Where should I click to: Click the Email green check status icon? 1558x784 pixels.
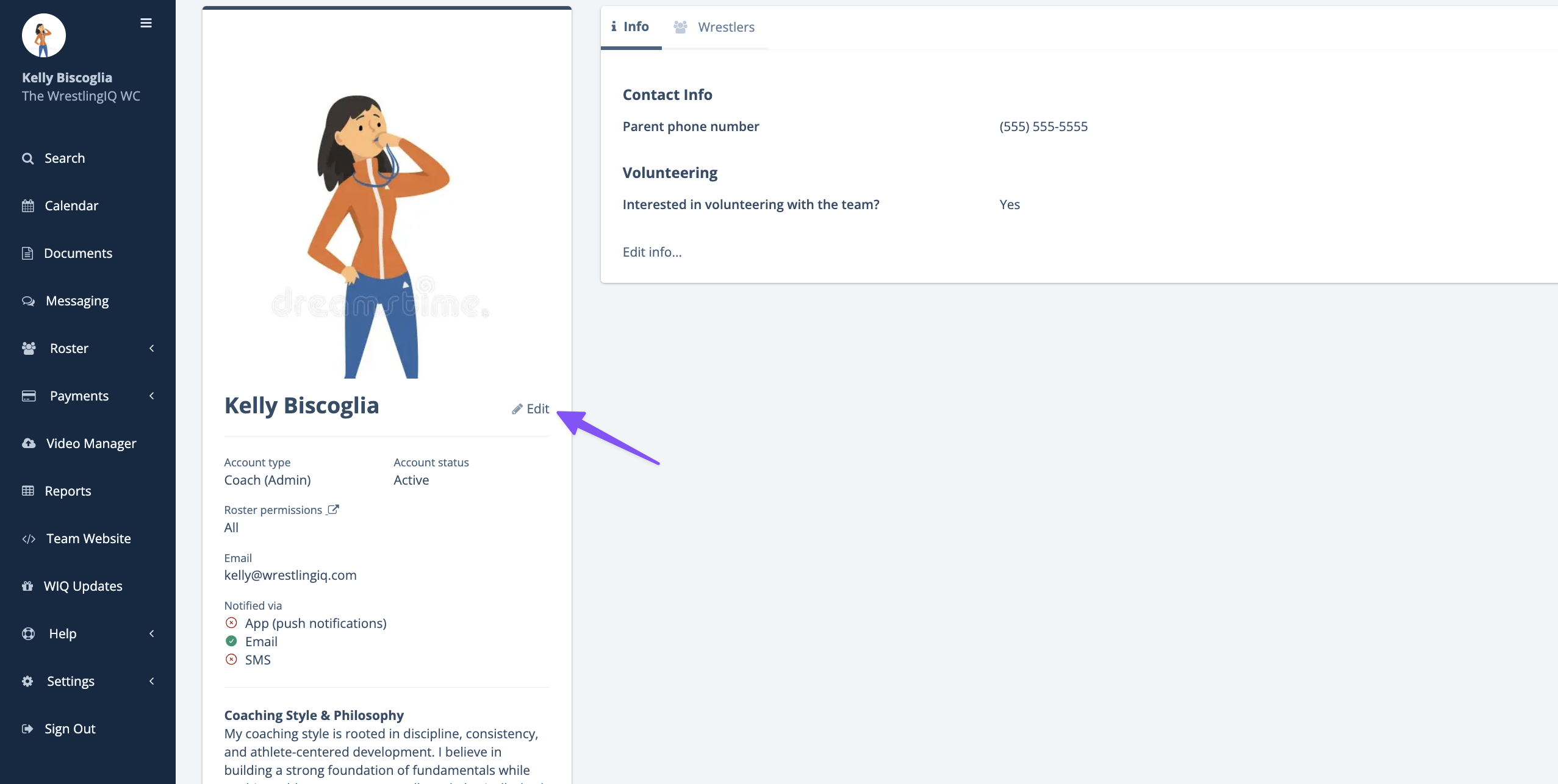[231, 641]
